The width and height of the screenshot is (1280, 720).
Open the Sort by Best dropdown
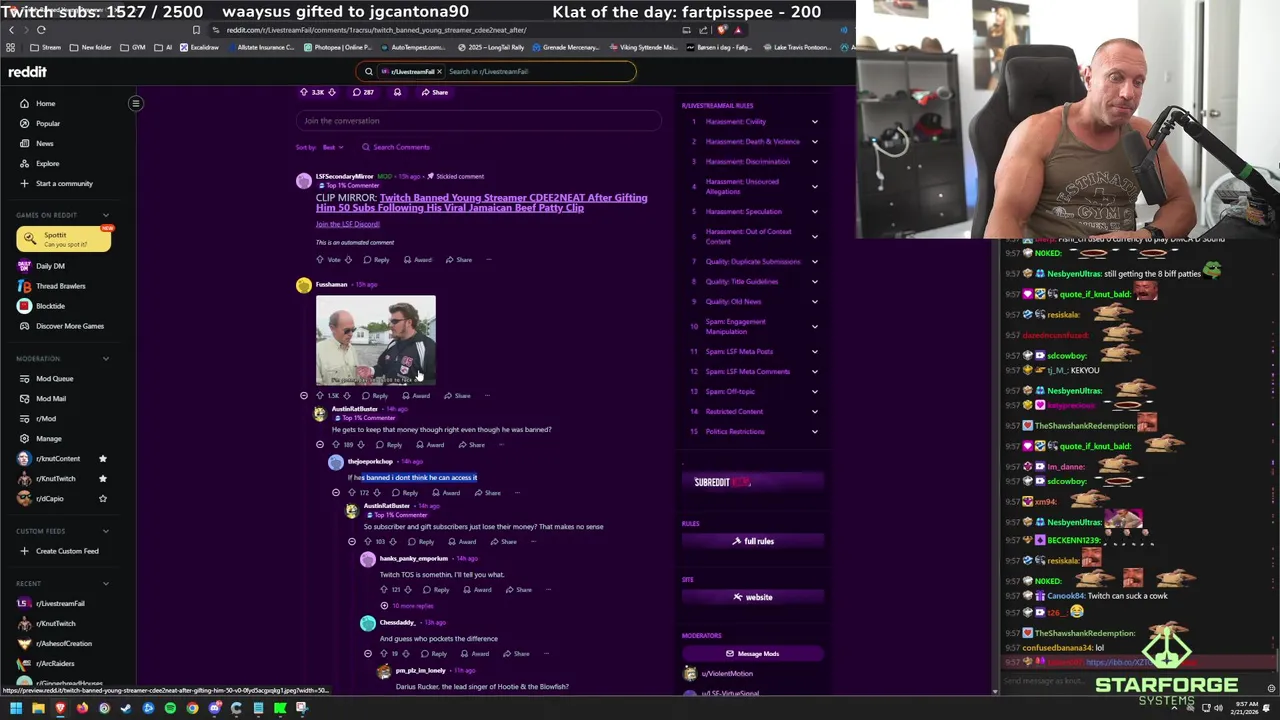(332, 147)
